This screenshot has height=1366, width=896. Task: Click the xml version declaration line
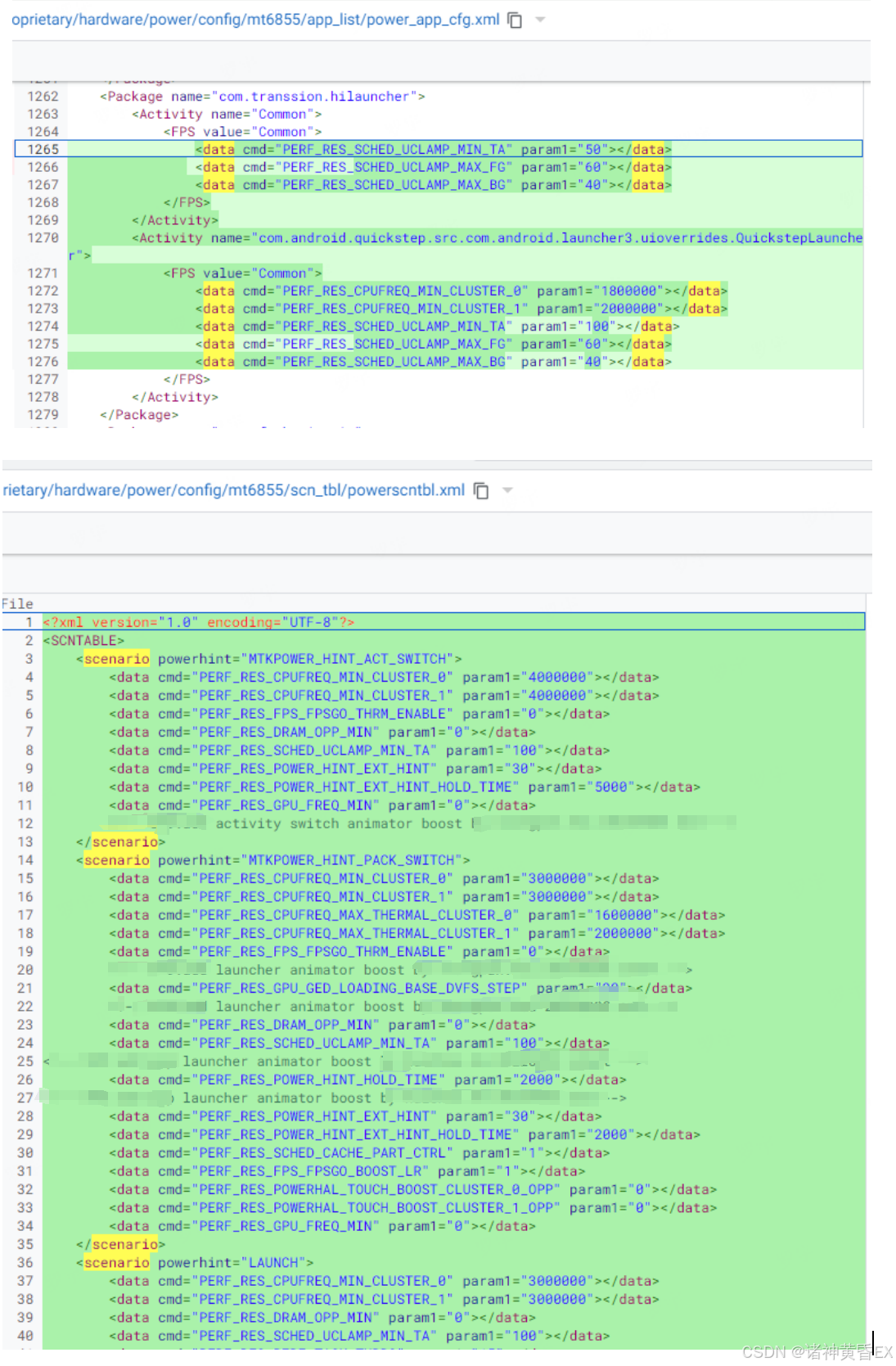pyautogui.click(x=198, y=622)
